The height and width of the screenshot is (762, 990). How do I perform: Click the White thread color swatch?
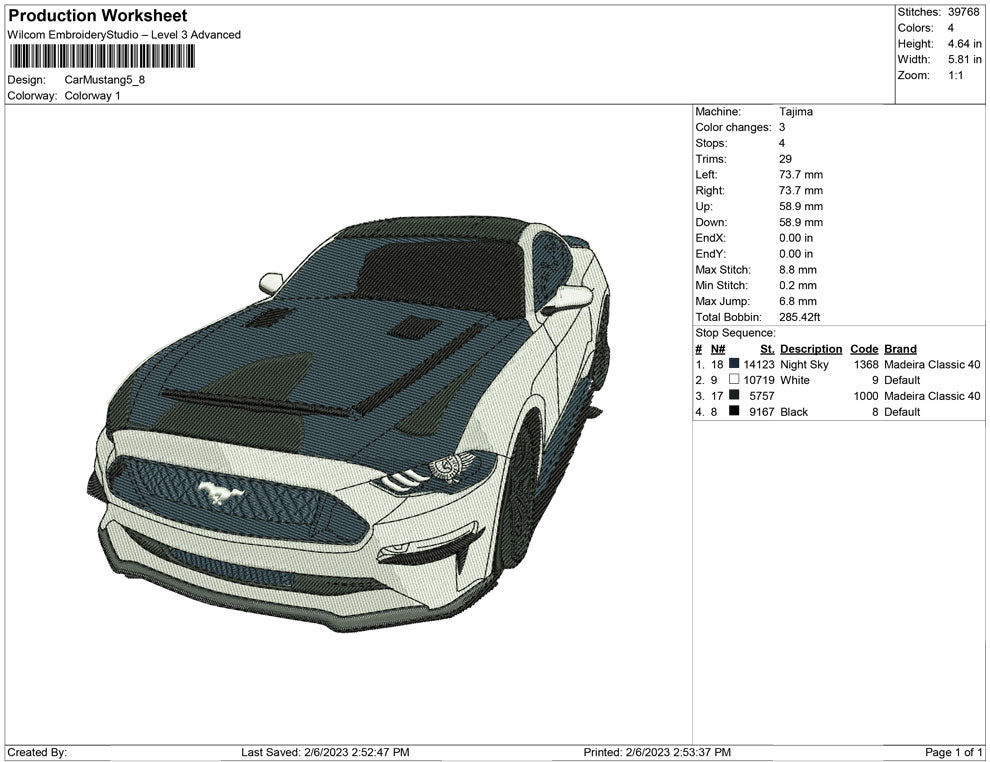click(734, 381)
